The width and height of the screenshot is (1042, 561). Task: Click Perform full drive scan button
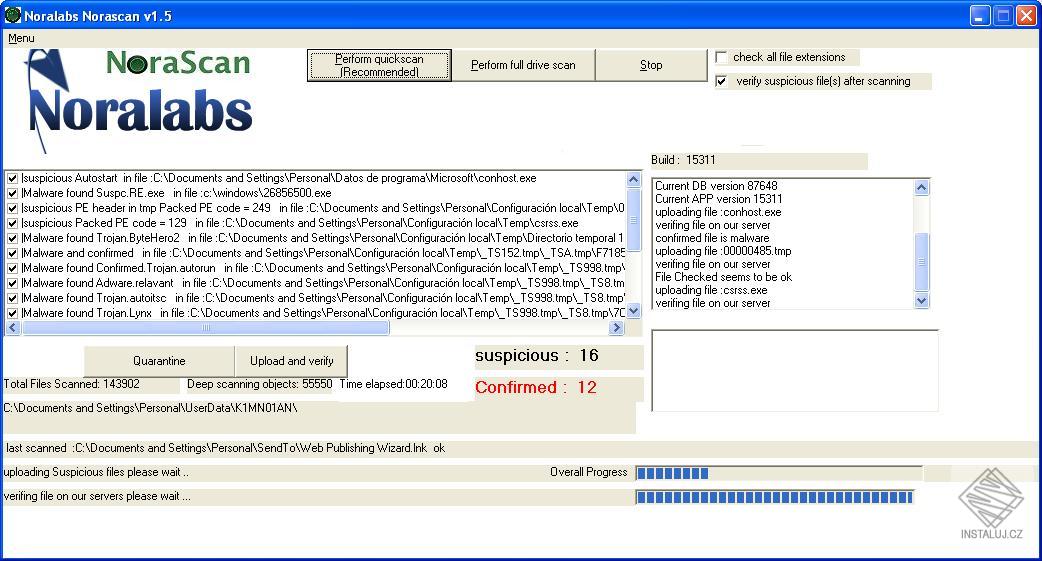pos(523,65)
